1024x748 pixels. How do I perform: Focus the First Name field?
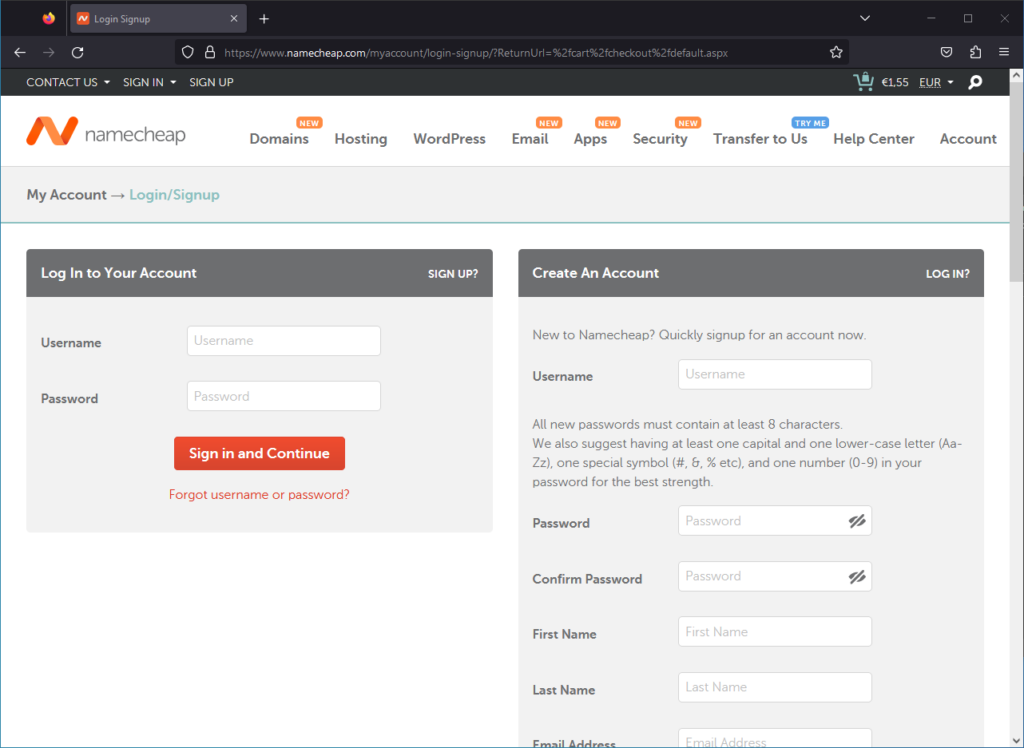coord(775,632)
